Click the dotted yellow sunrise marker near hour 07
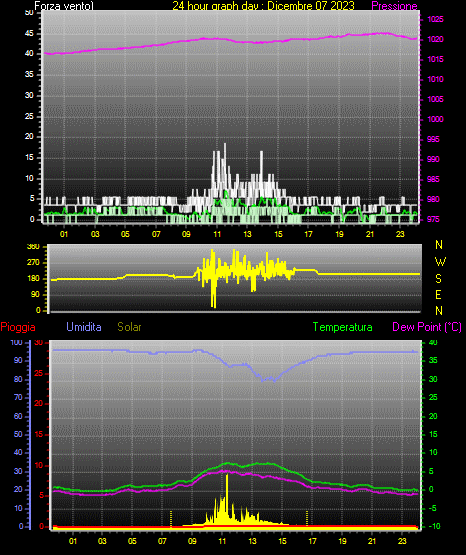Viewport: 466px width, 555px height. pos(171,519)
